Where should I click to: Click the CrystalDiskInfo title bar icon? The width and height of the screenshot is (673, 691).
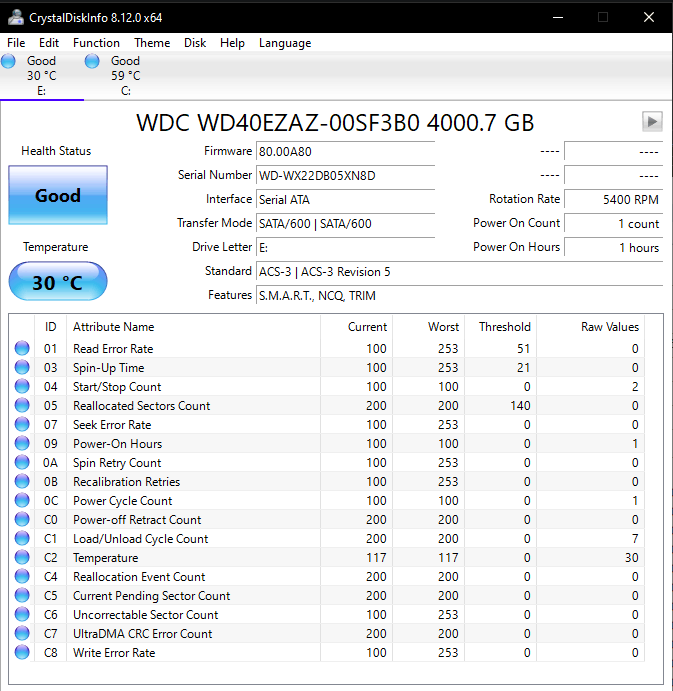16,17
